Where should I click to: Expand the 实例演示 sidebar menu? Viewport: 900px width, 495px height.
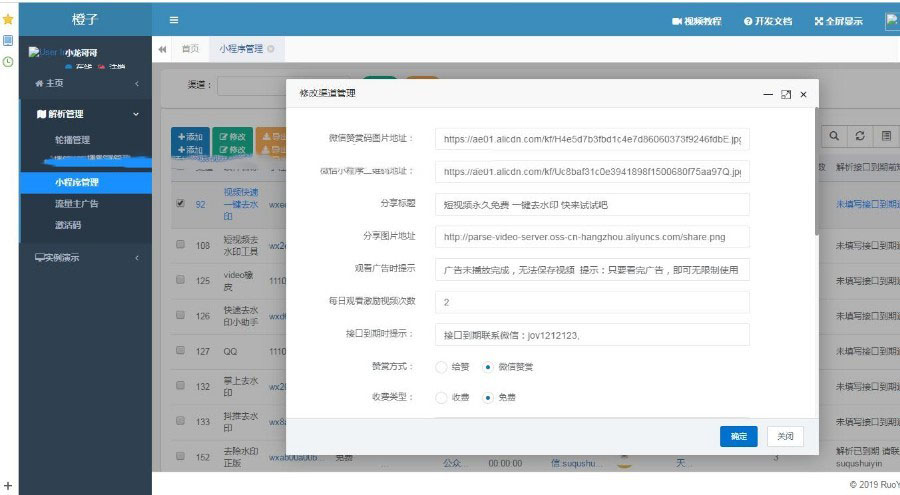pyautogui.click(x=86, y=258)
